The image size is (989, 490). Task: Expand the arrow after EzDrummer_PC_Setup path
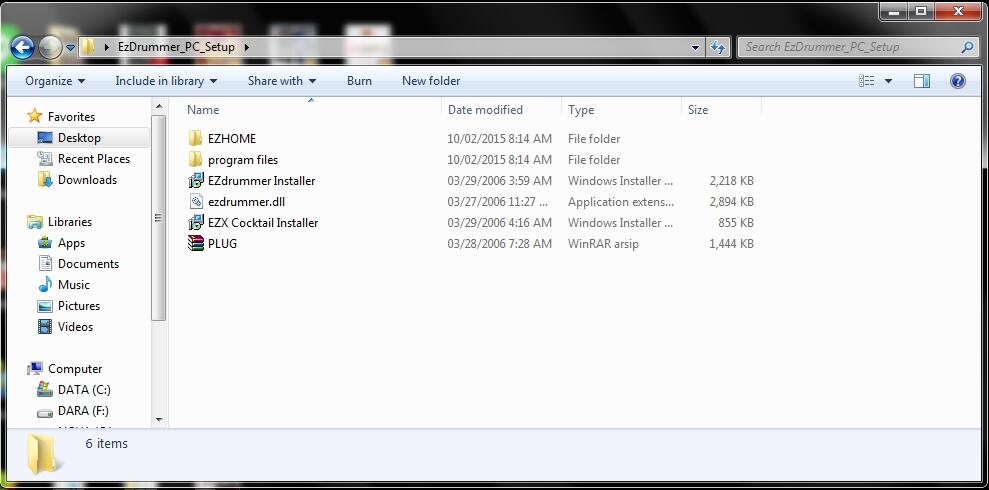(245, 47)
